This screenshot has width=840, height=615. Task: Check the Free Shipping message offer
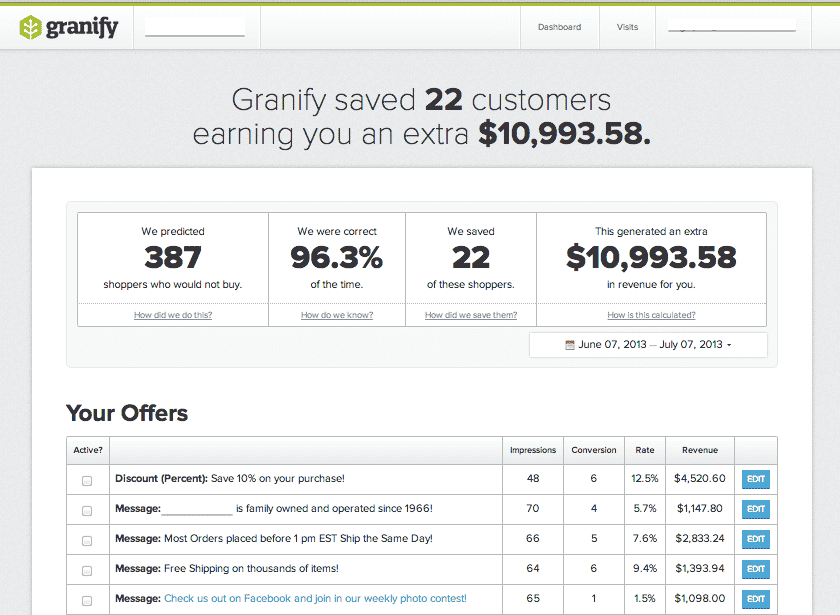(x=87, y=570)
